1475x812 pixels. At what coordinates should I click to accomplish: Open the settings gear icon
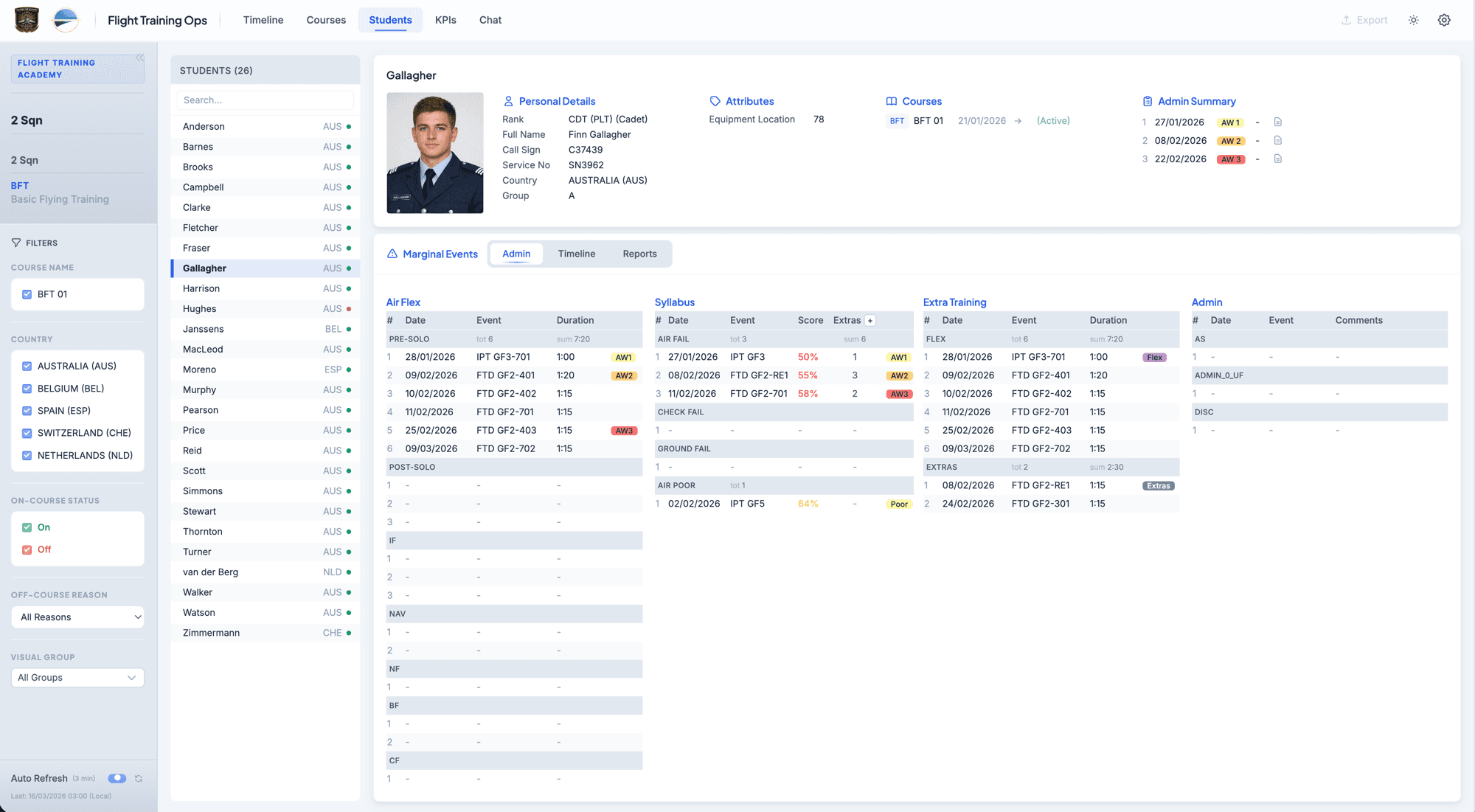pyautogui.click(x=1443, y=20)
